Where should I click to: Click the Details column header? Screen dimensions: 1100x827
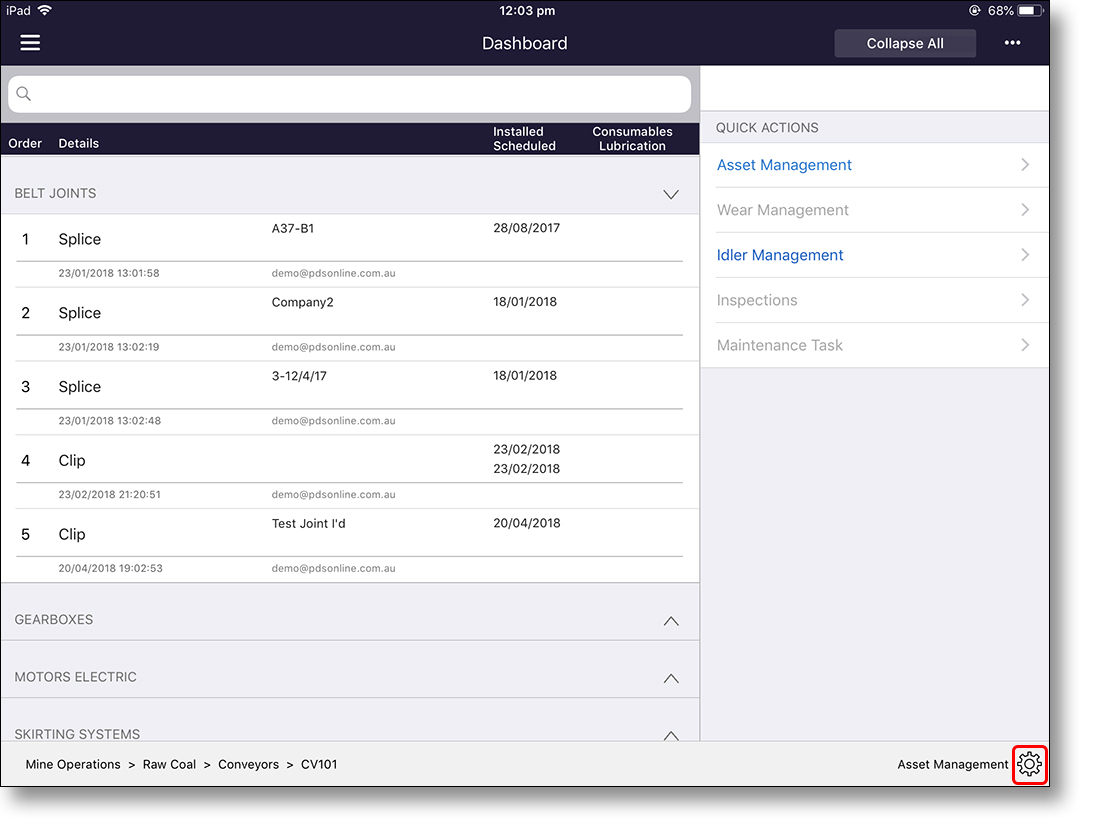(x=79, y=143)
